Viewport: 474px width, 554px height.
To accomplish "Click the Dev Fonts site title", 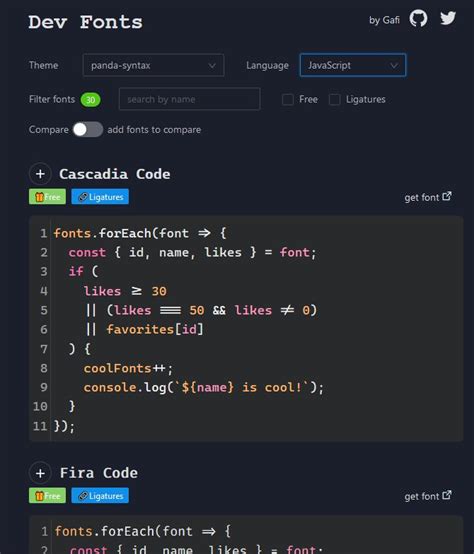I will 85,22.
